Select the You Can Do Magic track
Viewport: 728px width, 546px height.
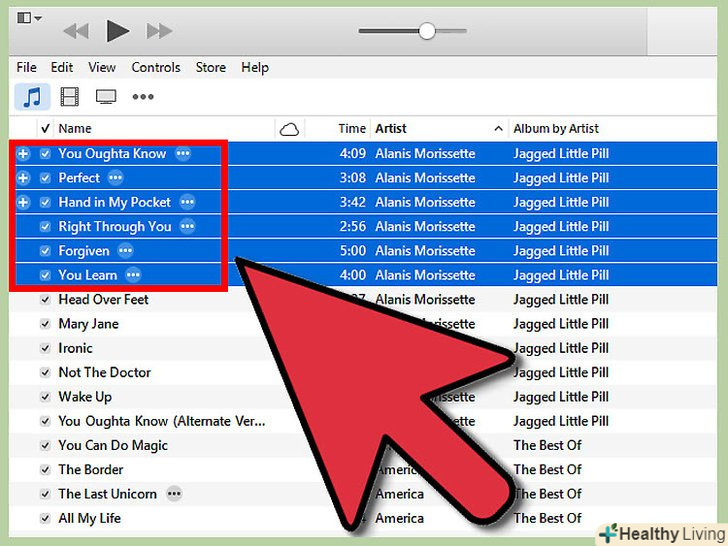(x=113, y=446)
